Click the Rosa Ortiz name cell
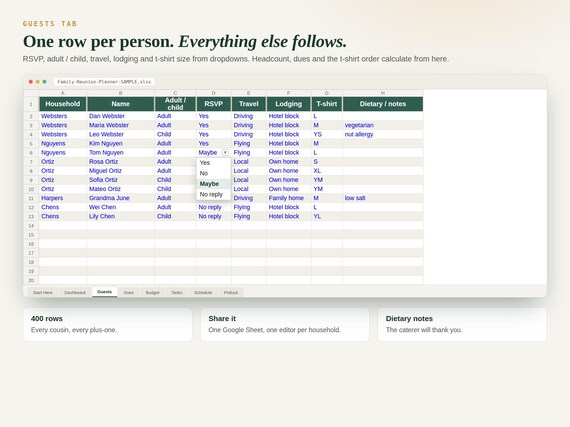 [121, 162]
